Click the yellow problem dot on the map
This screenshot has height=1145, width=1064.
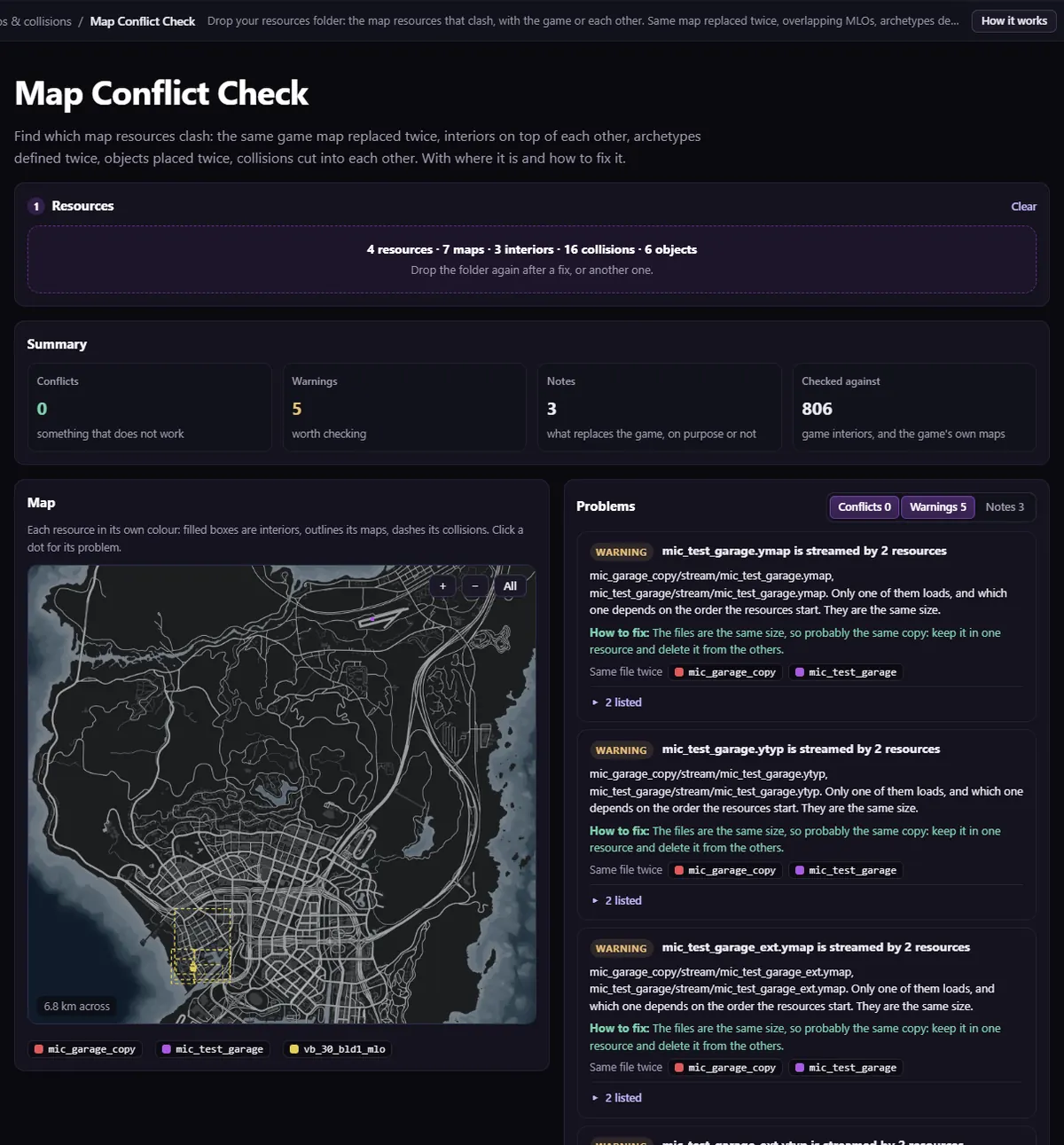coord(193,967)
